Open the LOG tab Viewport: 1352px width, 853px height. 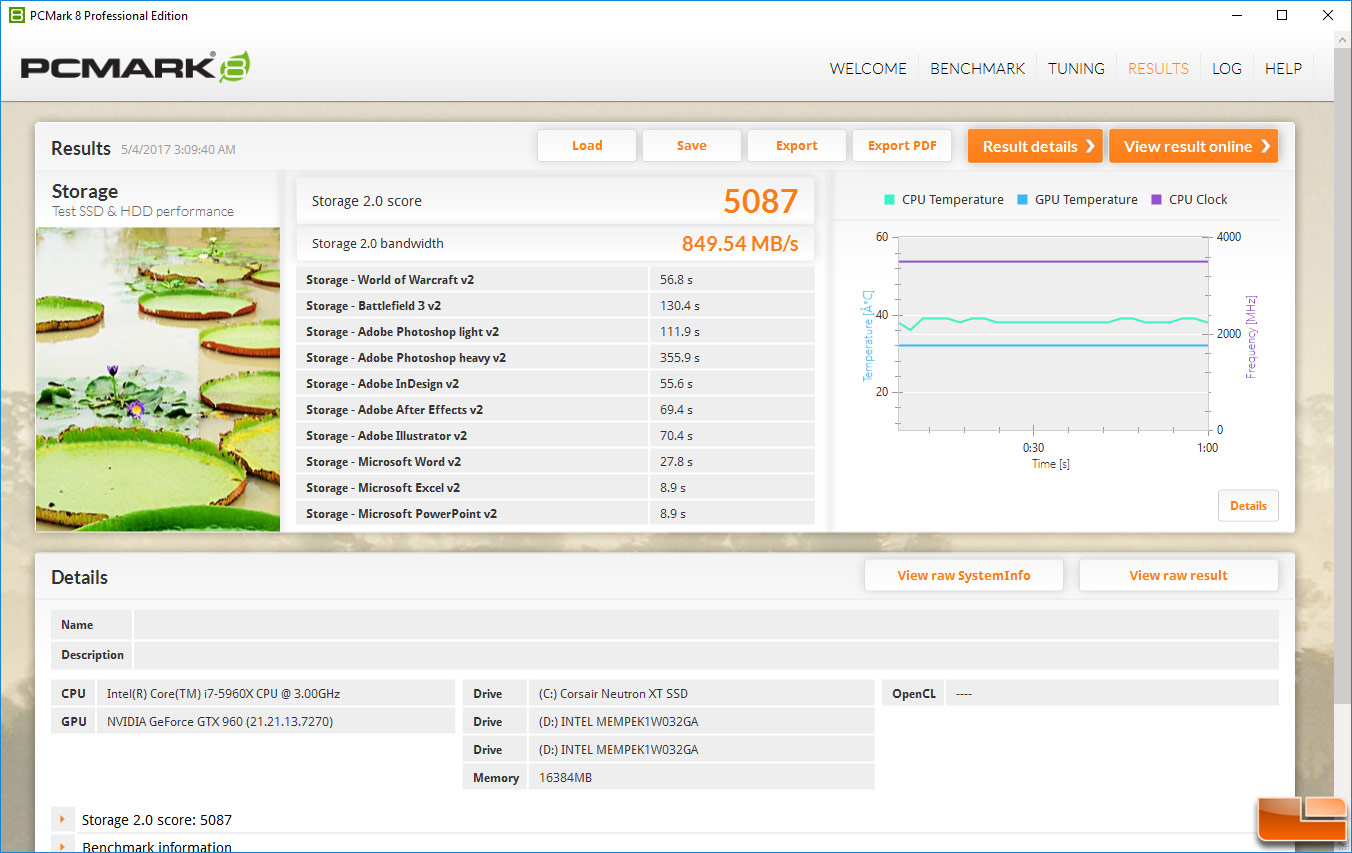pos(1227,68)
